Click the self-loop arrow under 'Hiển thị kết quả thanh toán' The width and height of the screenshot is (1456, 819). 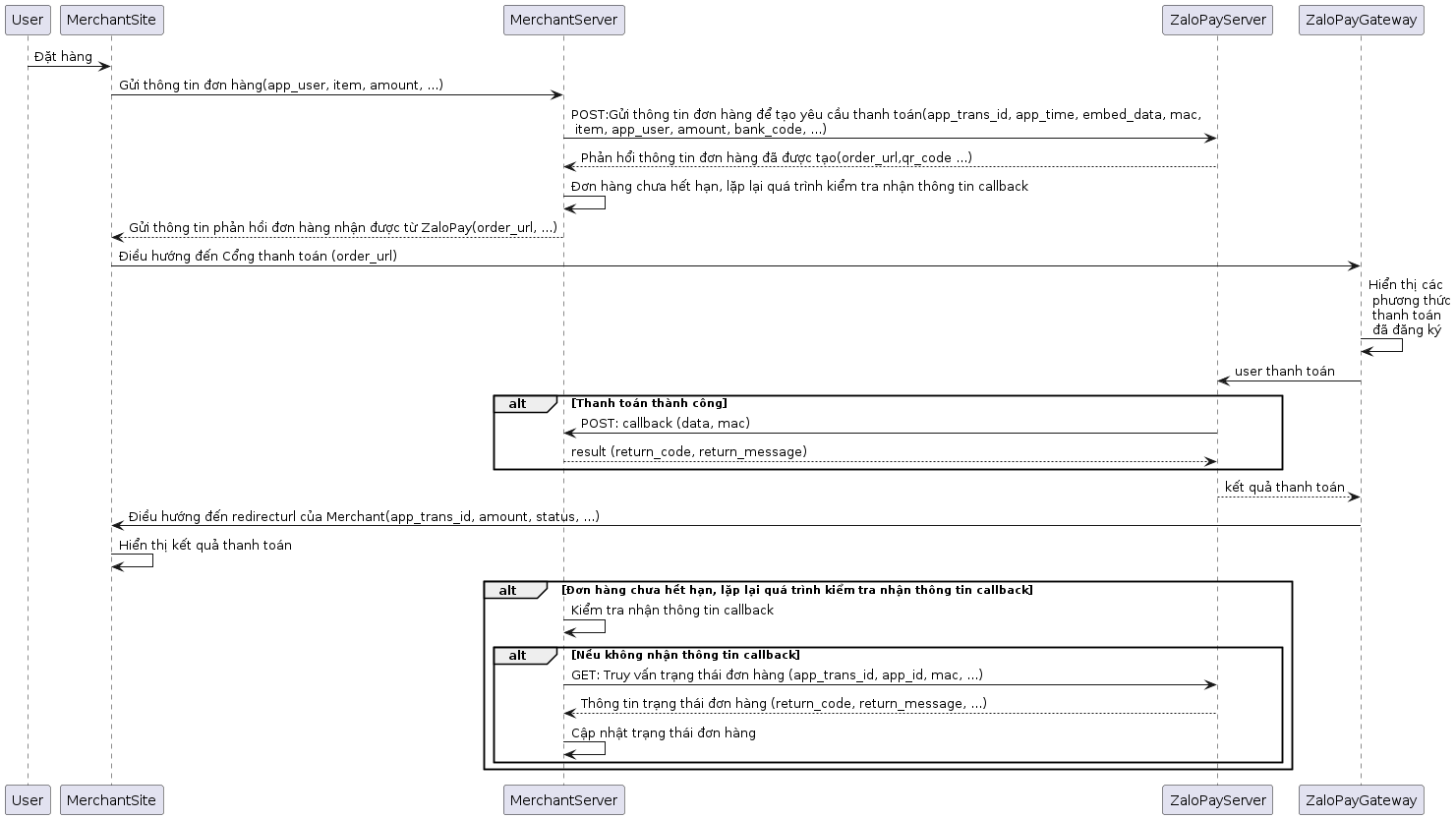(133, 560)
